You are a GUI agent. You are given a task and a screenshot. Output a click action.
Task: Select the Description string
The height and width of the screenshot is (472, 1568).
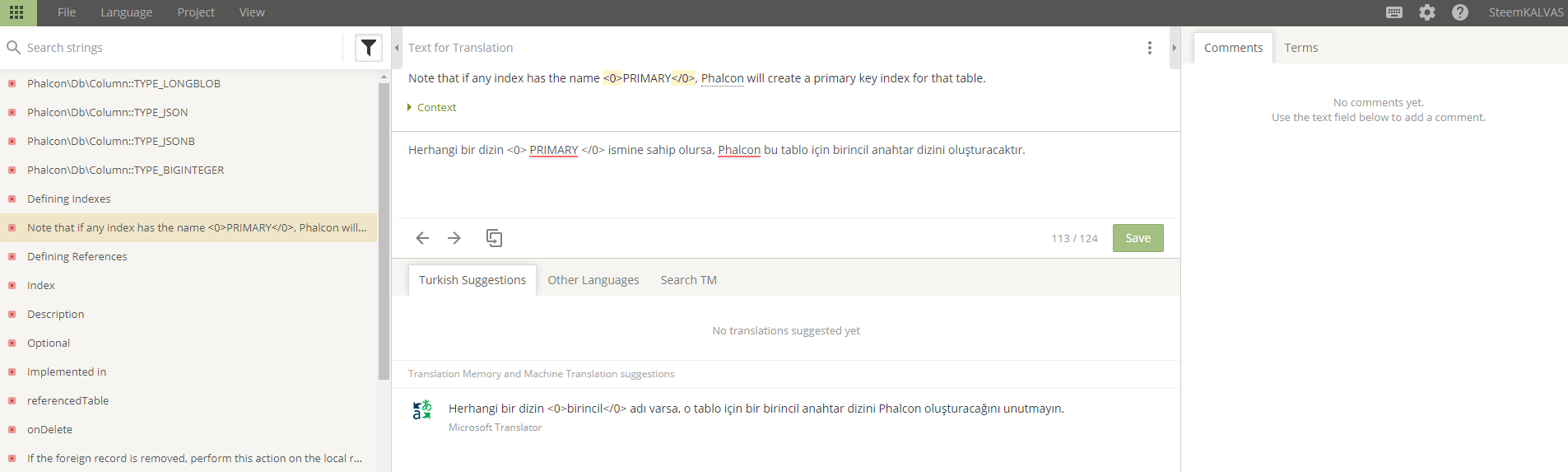(188, 314)
